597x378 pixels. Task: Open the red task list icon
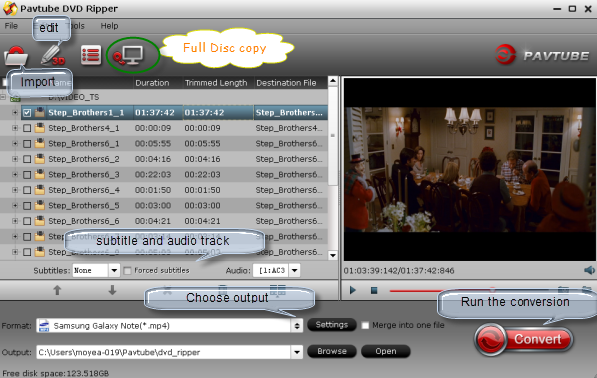click(91, 55)
